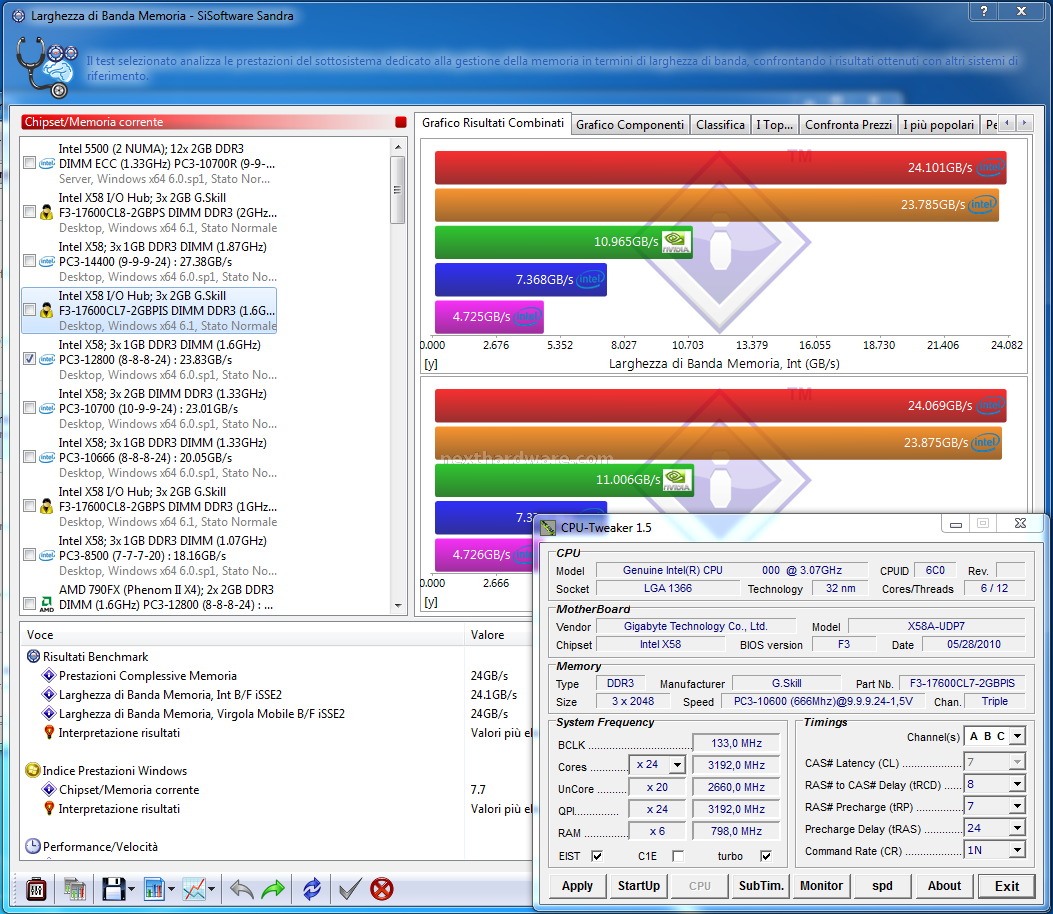Open the RAS# to CAS# Delay (tRCD) dropdown
This screenshot has height=914, width=1053.
click(x=1017, y=784)
